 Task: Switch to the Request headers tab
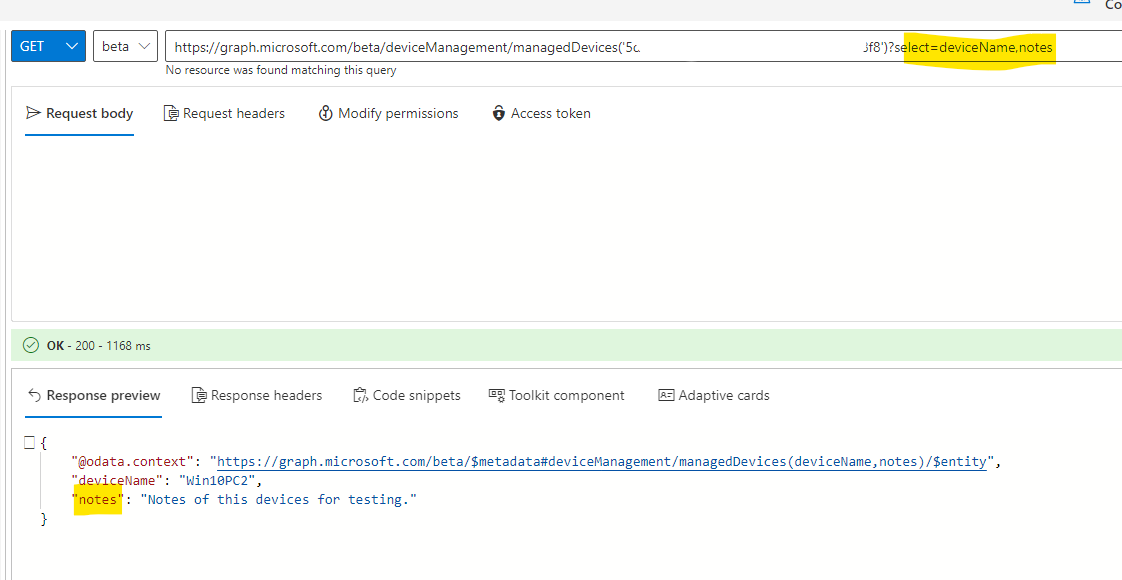pos(224,113)
